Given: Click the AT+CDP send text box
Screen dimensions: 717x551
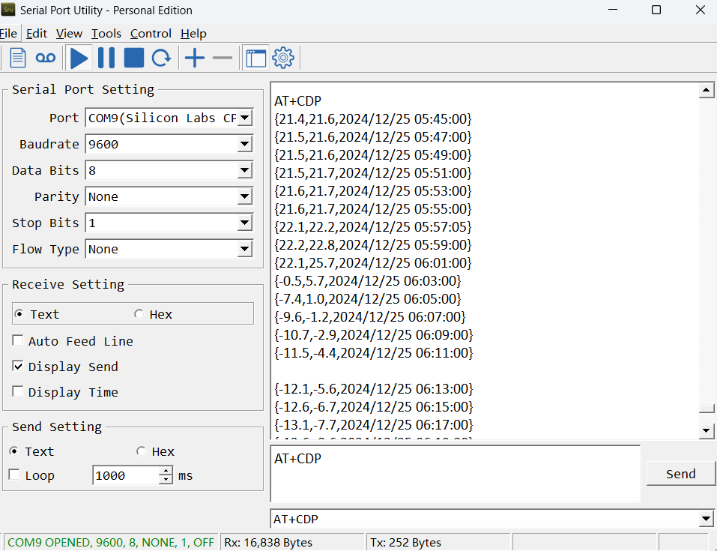Looking at the screenshot, I should pyautogui.click(x=455, y=473).
